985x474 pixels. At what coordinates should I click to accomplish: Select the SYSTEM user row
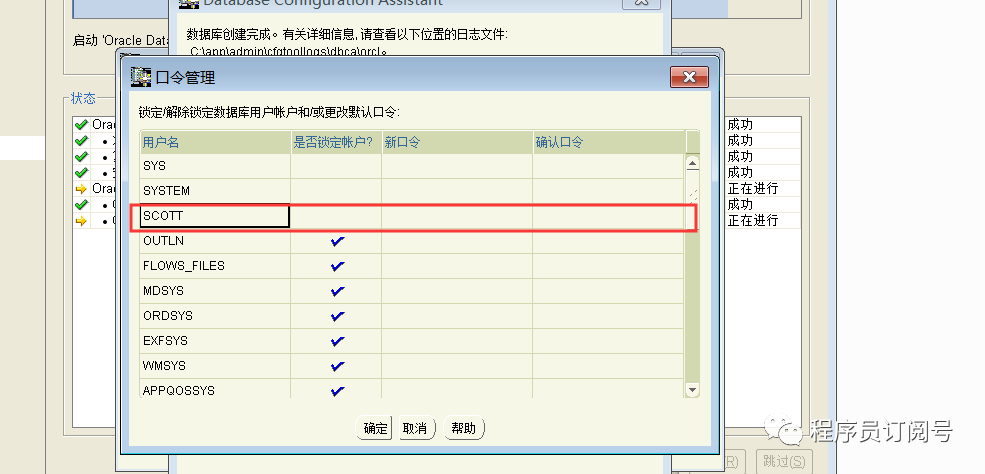tap(411, 191)
